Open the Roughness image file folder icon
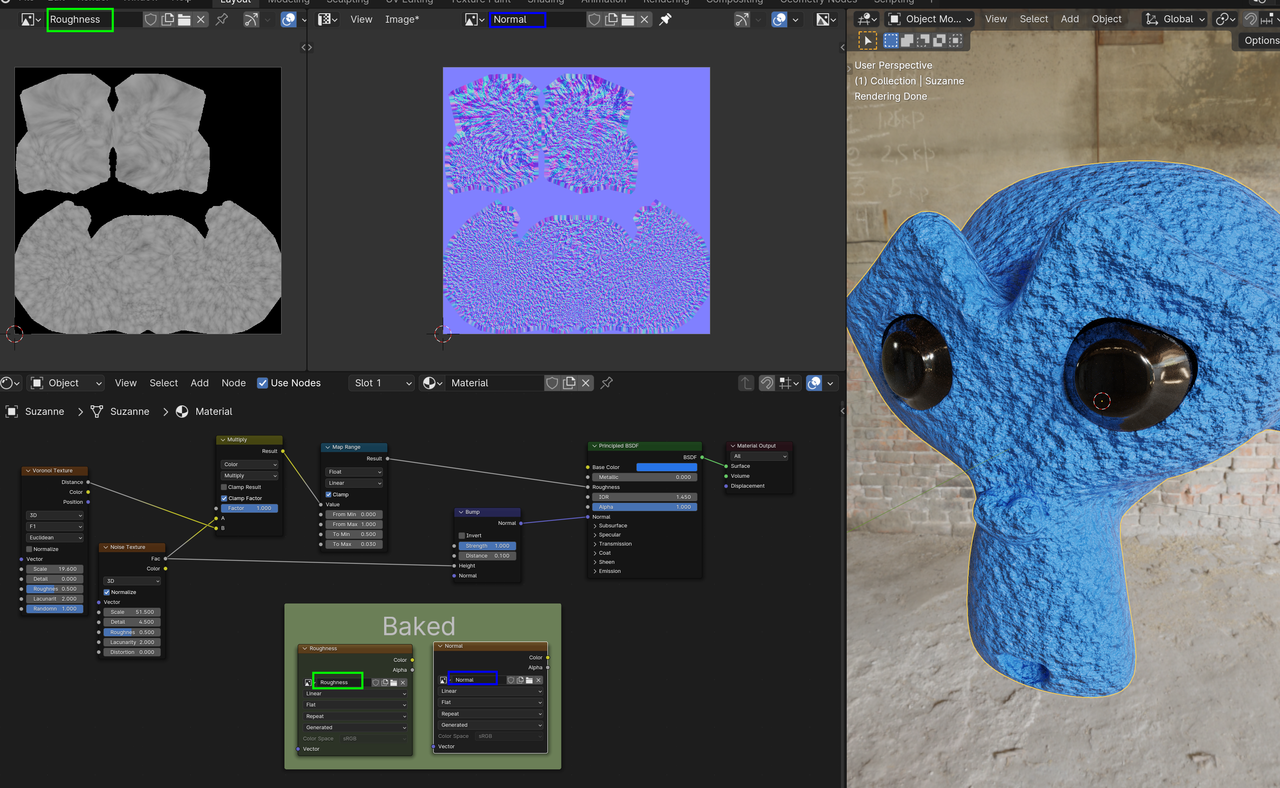This screenshot has height=788, width=1280. 184,19
